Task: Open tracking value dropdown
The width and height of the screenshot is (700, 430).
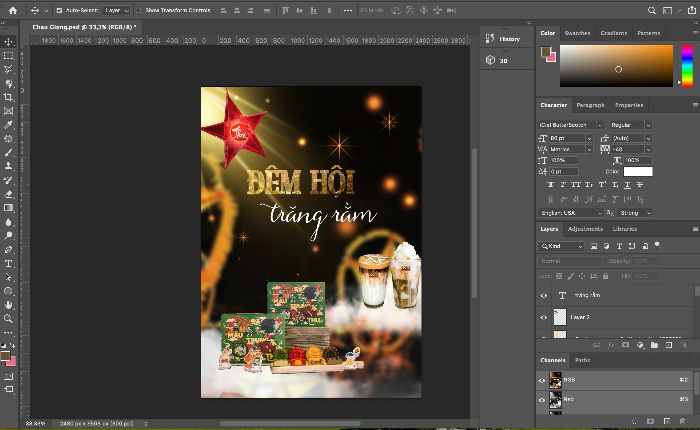Action: [x=648, y=149]
